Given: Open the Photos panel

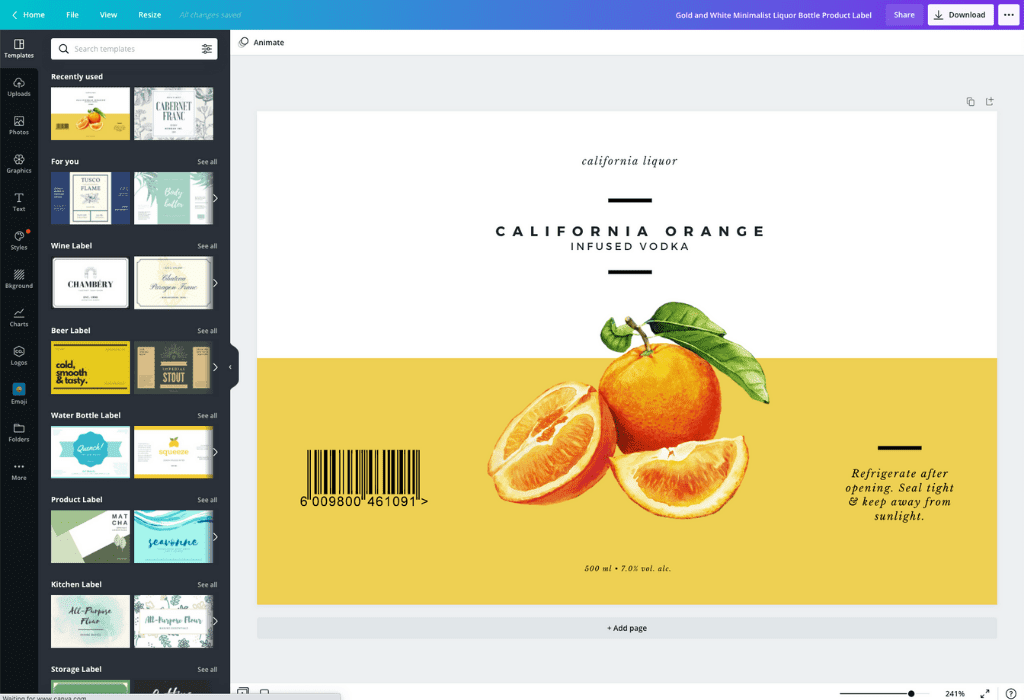Looking at the screenshot, I should 18,126.
